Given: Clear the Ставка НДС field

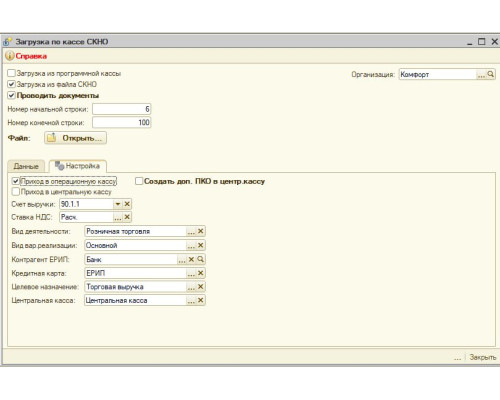Looking at the screenshot, I should 127,217.
